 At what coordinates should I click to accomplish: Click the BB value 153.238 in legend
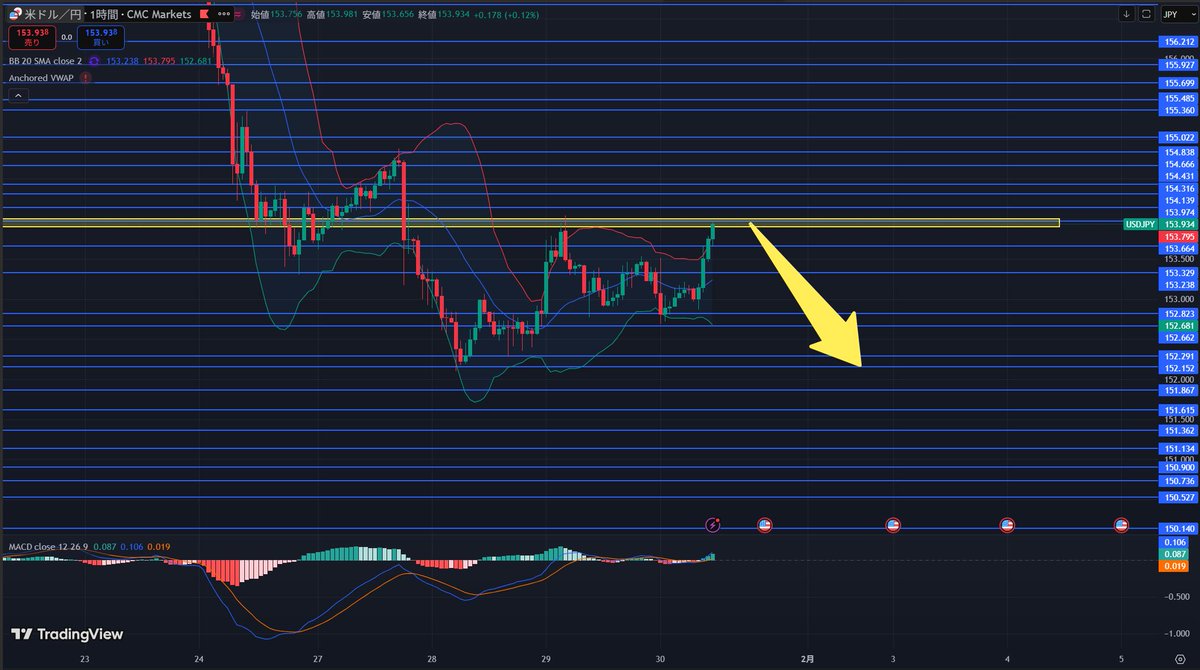[122, 61]
